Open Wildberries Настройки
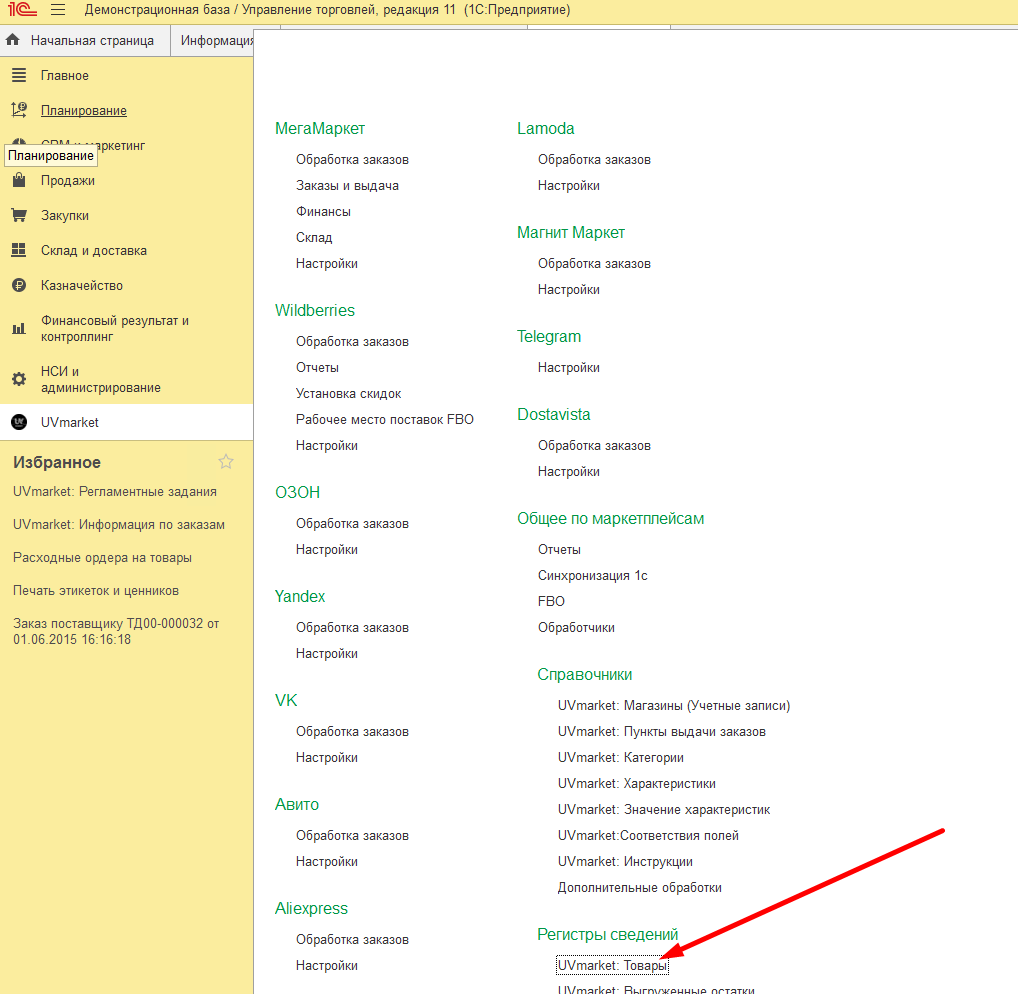 (x=327, y=445)
